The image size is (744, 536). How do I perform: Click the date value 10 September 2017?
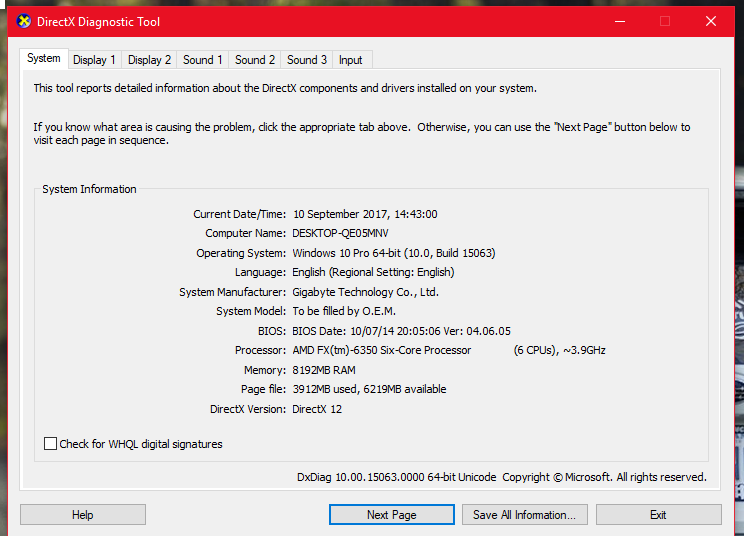pos(340,214)
